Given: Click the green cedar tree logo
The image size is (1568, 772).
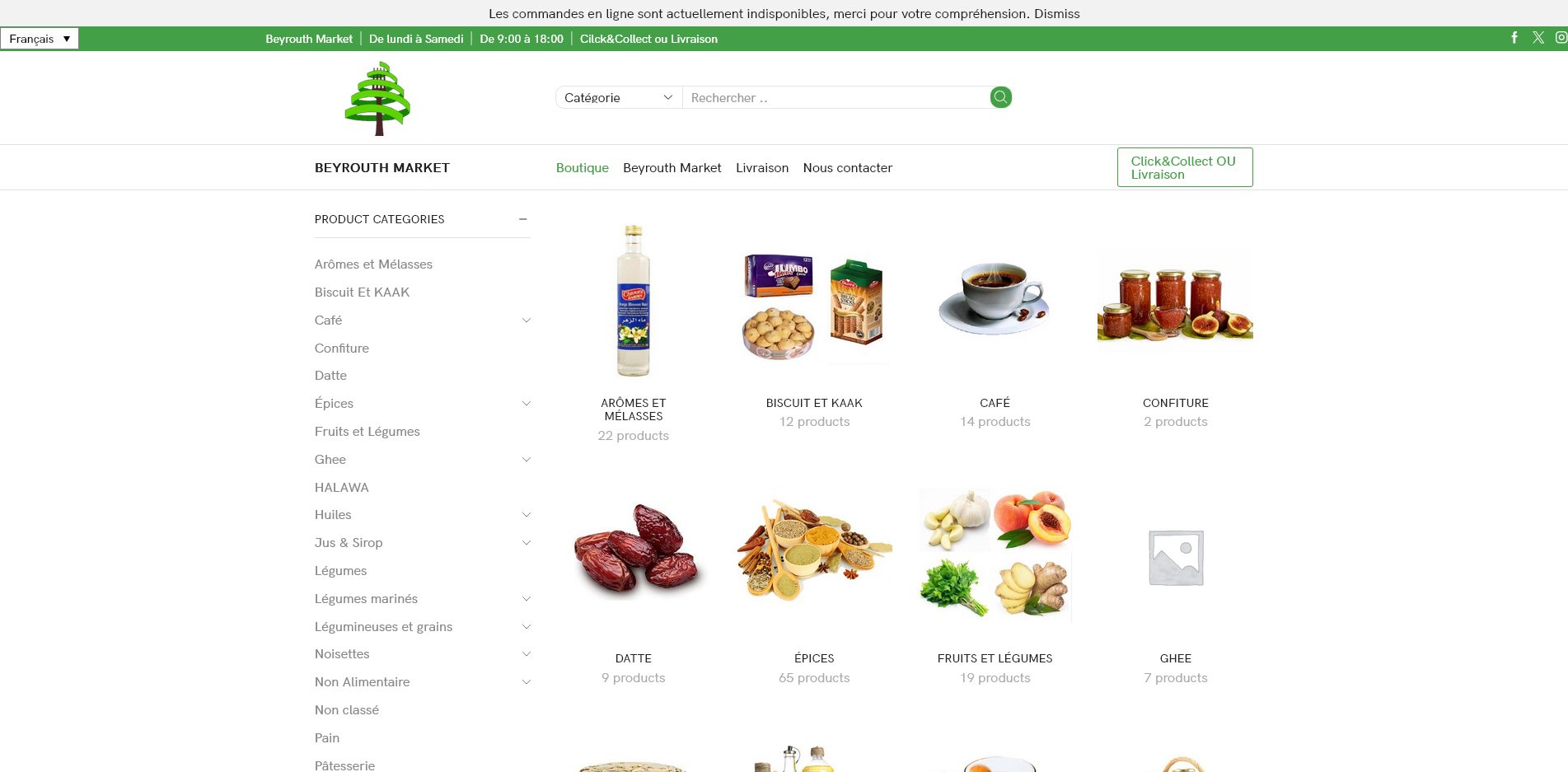Looking at the screenshot, I should pos(377,98).
